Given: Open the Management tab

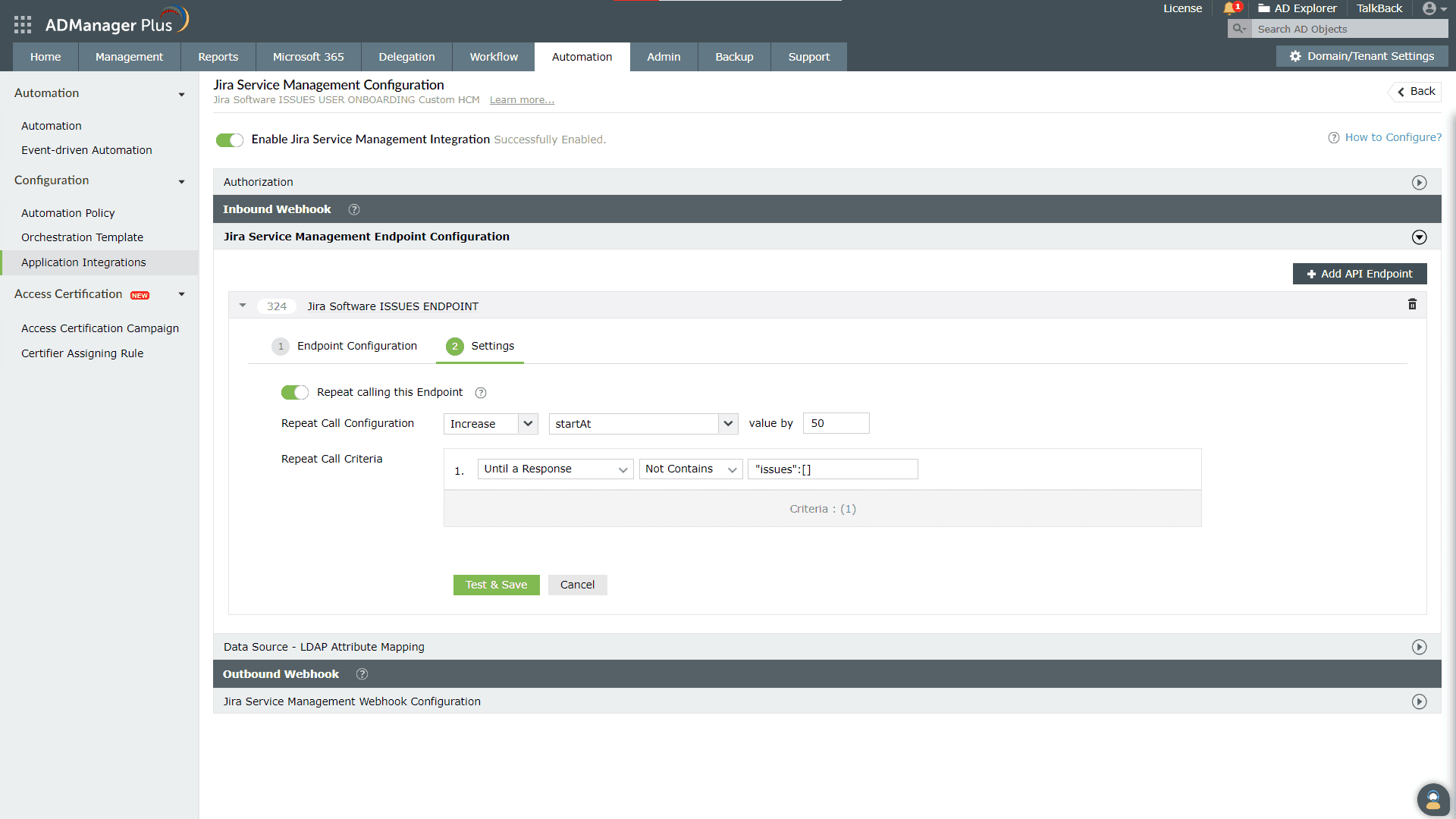Looking at the screenshot, I should point(129,57).
